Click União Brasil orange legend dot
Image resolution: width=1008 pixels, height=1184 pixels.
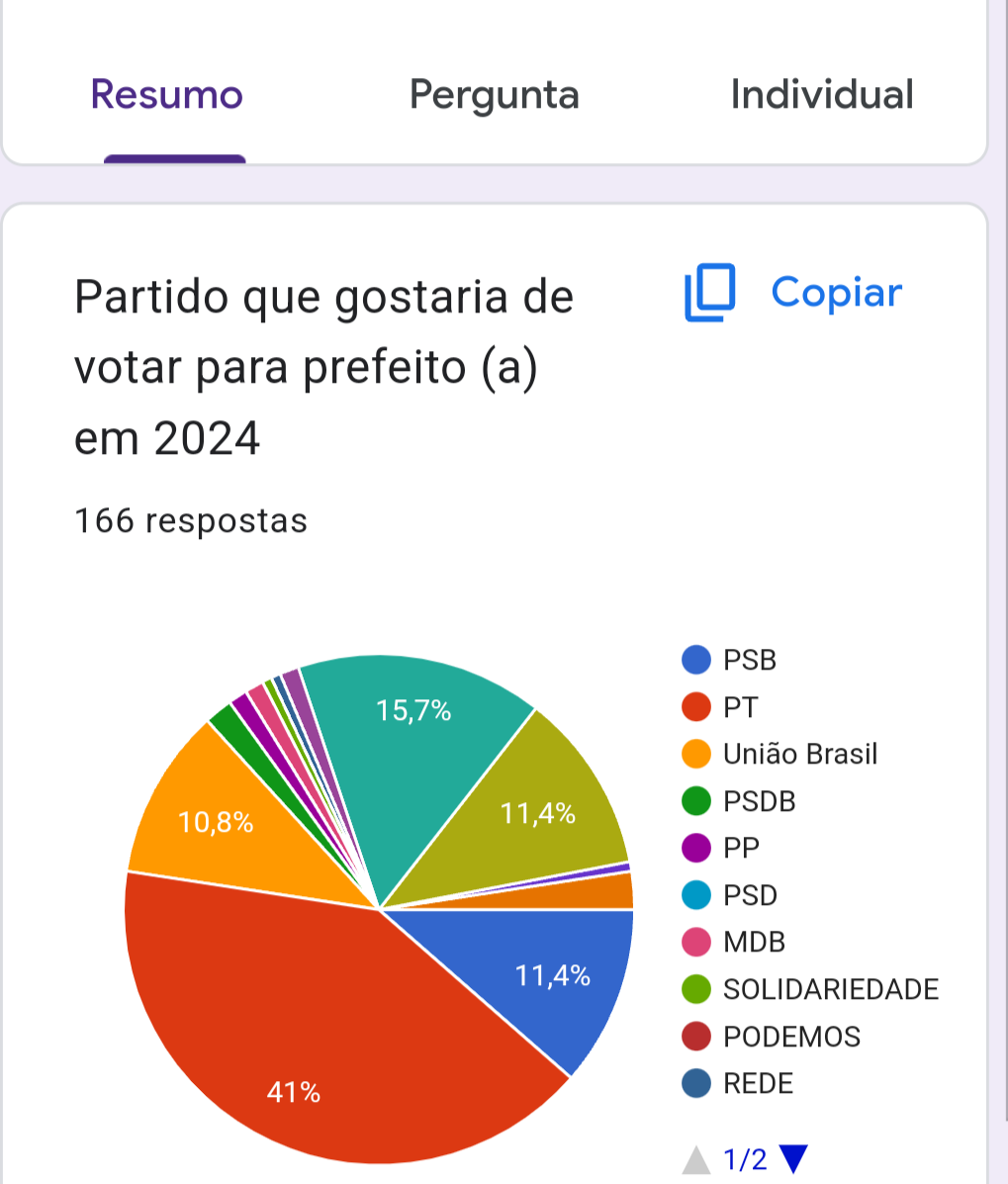[x=696, y=754]
